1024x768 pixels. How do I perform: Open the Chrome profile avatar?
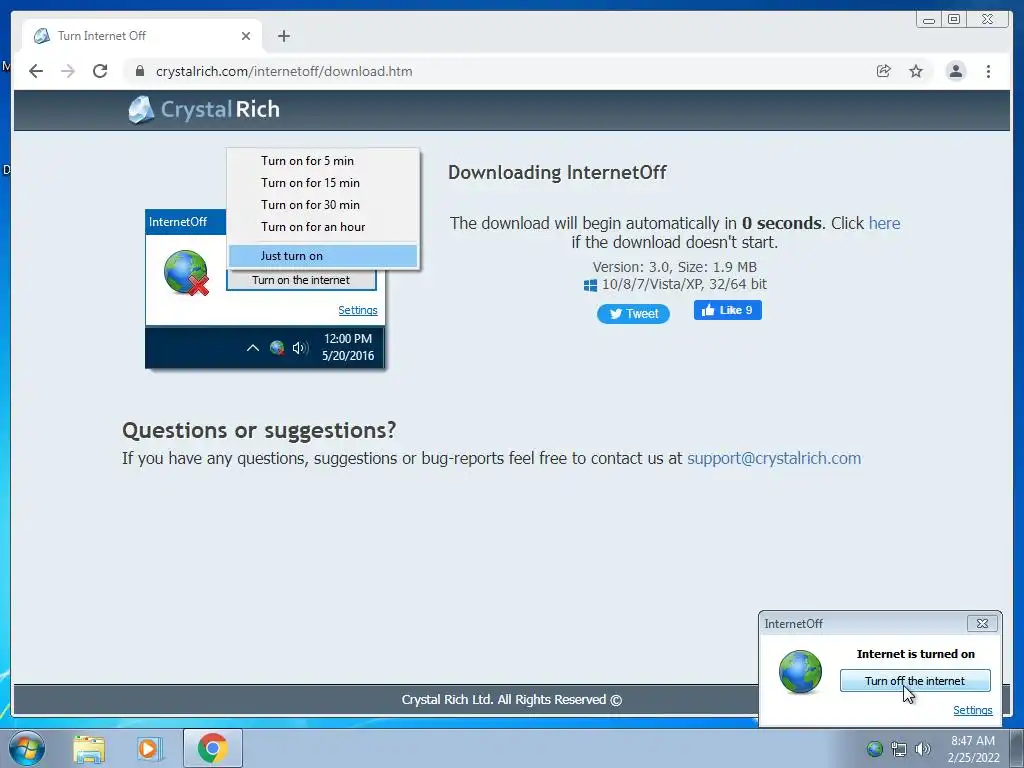click(x=955, y=71)
